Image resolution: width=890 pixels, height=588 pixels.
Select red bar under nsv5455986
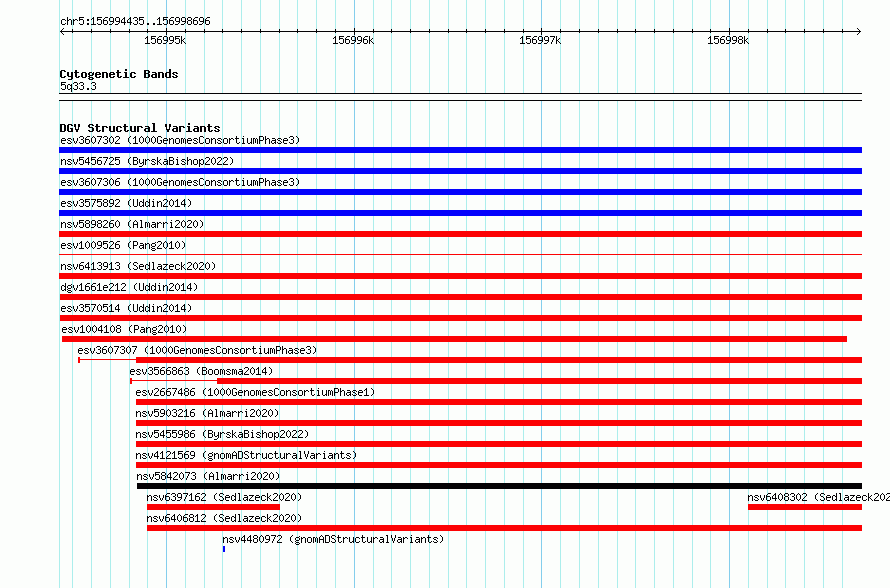pos(499,444)
